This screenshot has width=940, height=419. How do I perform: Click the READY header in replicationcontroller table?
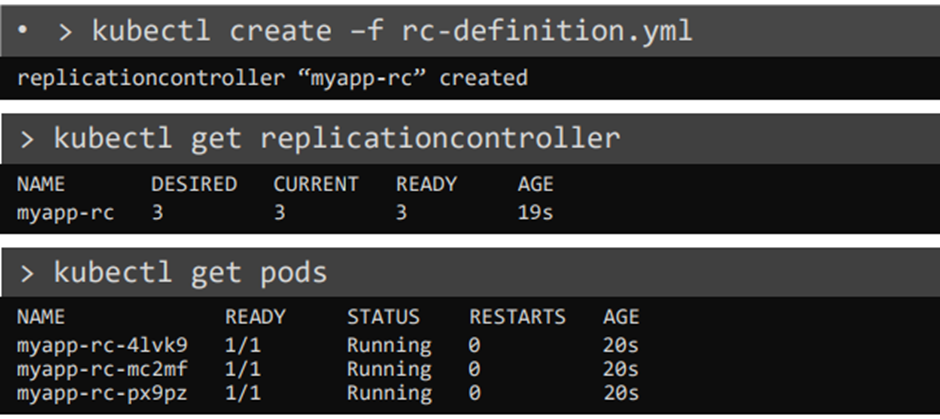pyautogui.click(x=426, y=184)
